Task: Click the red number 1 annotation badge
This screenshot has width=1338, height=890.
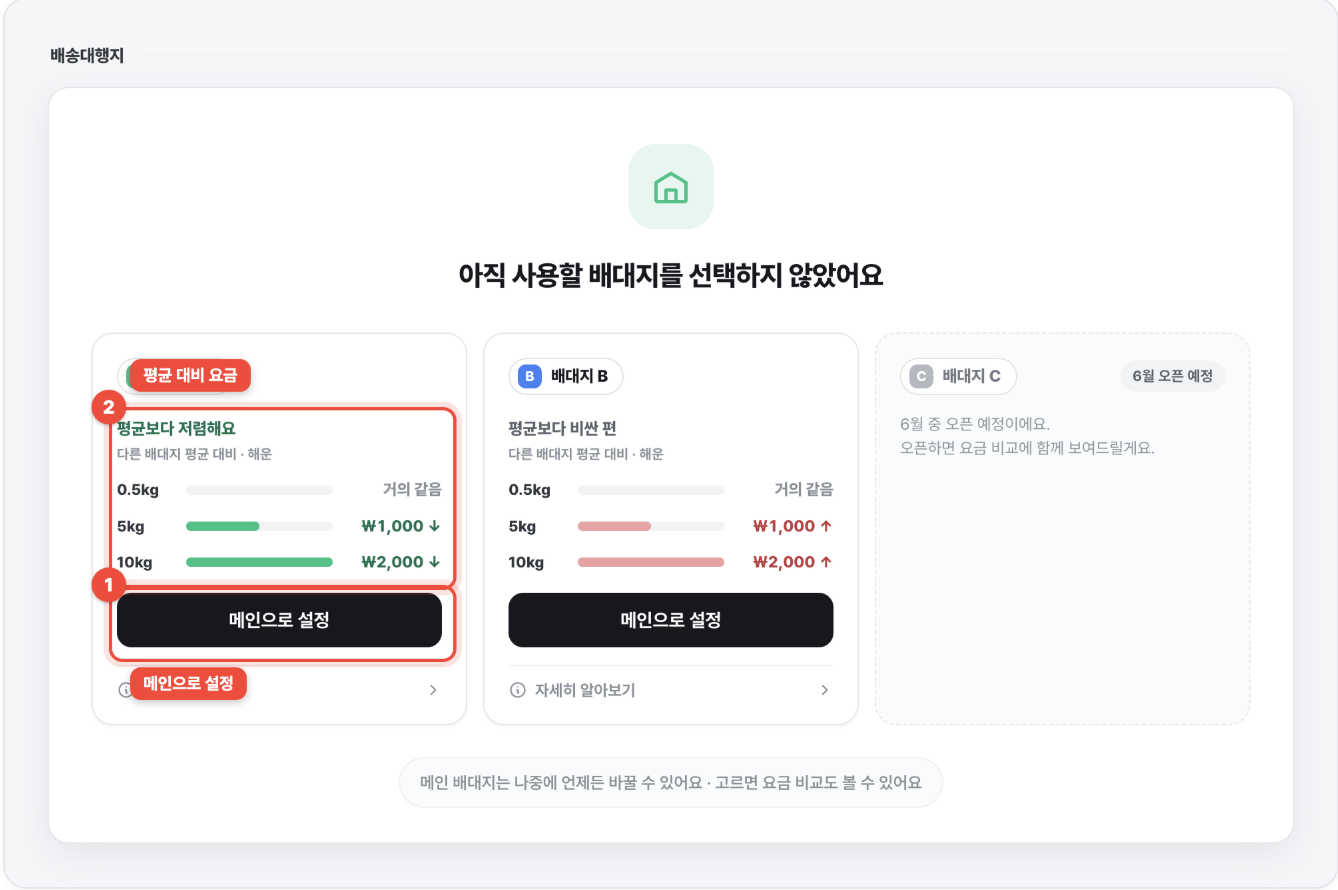Action: tap(108, 585)
